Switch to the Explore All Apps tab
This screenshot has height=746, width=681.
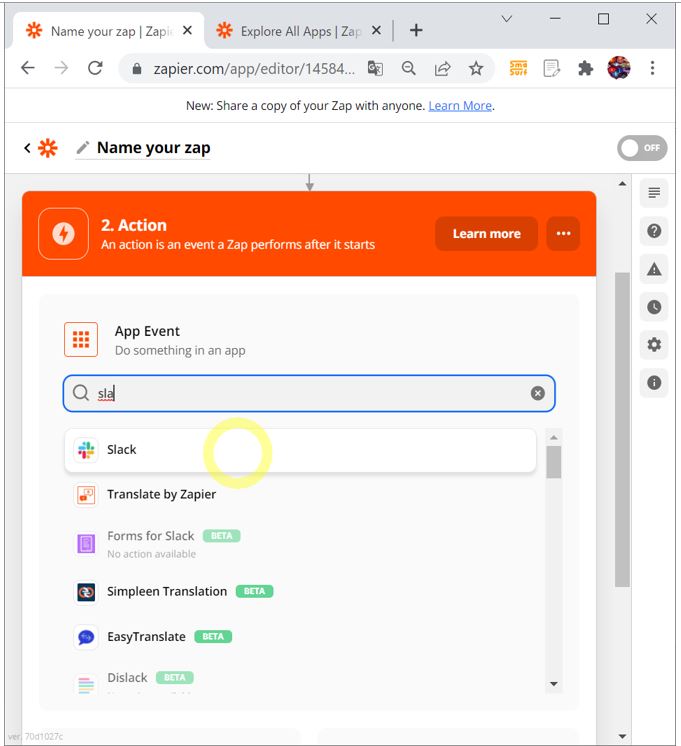[299, 31]
